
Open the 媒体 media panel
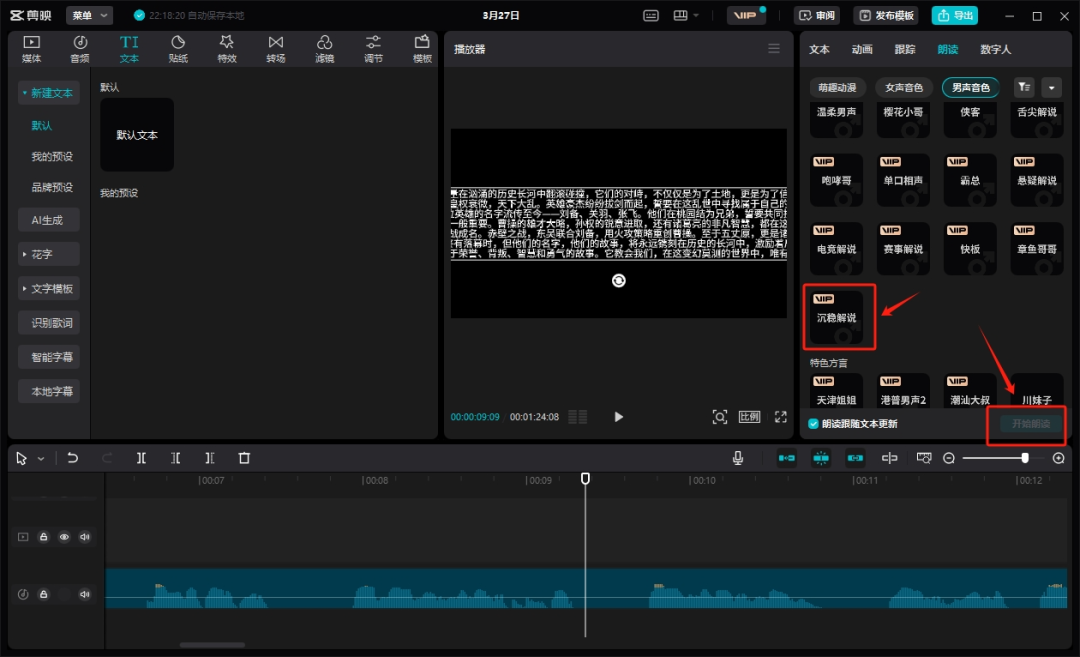(32, 49)
